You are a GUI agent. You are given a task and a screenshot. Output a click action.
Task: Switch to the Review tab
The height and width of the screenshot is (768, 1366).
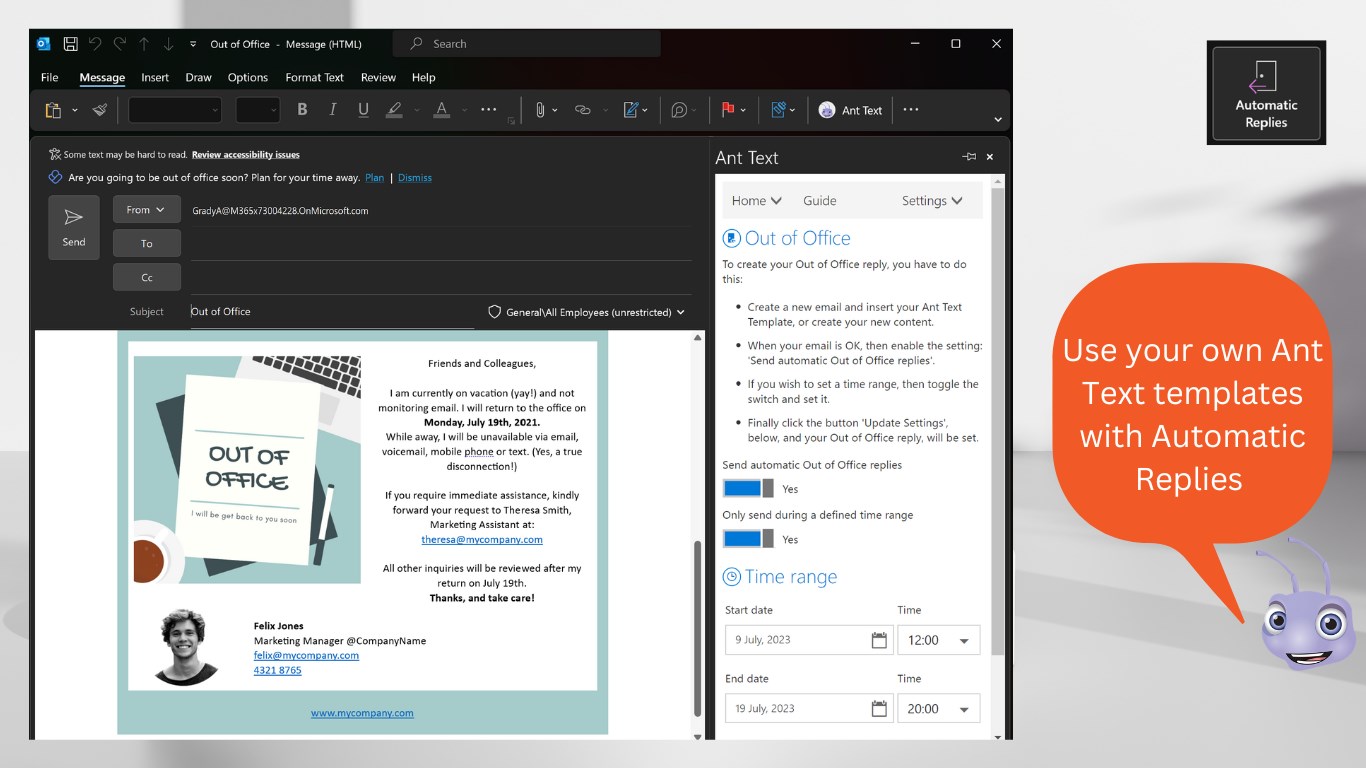tap(379, 77)
